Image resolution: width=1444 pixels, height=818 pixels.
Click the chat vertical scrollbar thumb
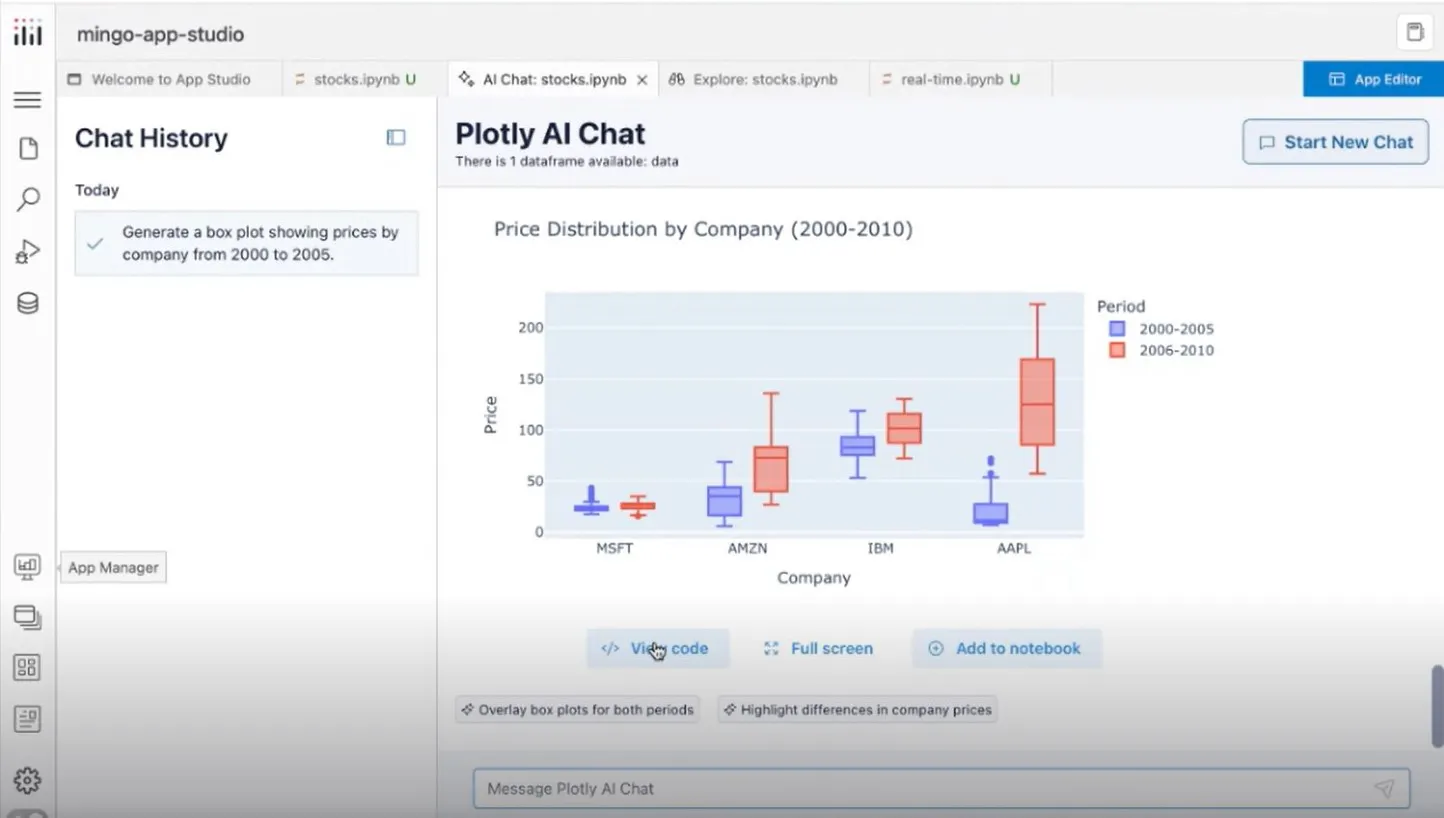(x=1437, y=706)
